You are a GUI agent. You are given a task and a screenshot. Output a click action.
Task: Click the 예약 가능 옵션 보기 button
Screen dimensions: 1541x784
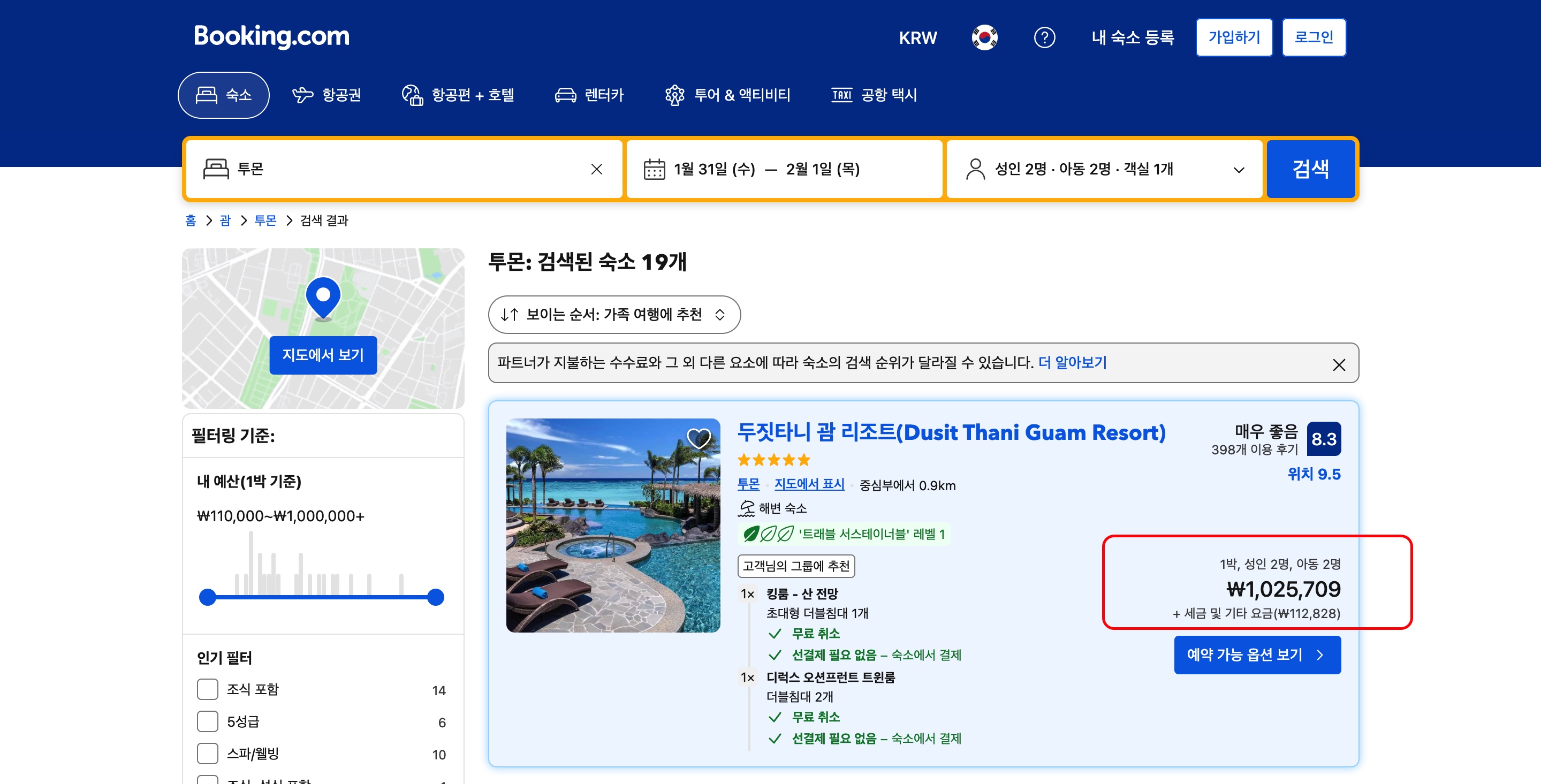[1257, 655]
